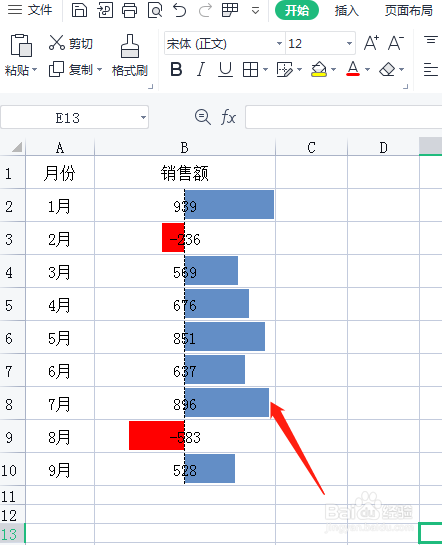Select cell labeled 9月
Viewport: 442px width, 545px height.
point(60,470)
